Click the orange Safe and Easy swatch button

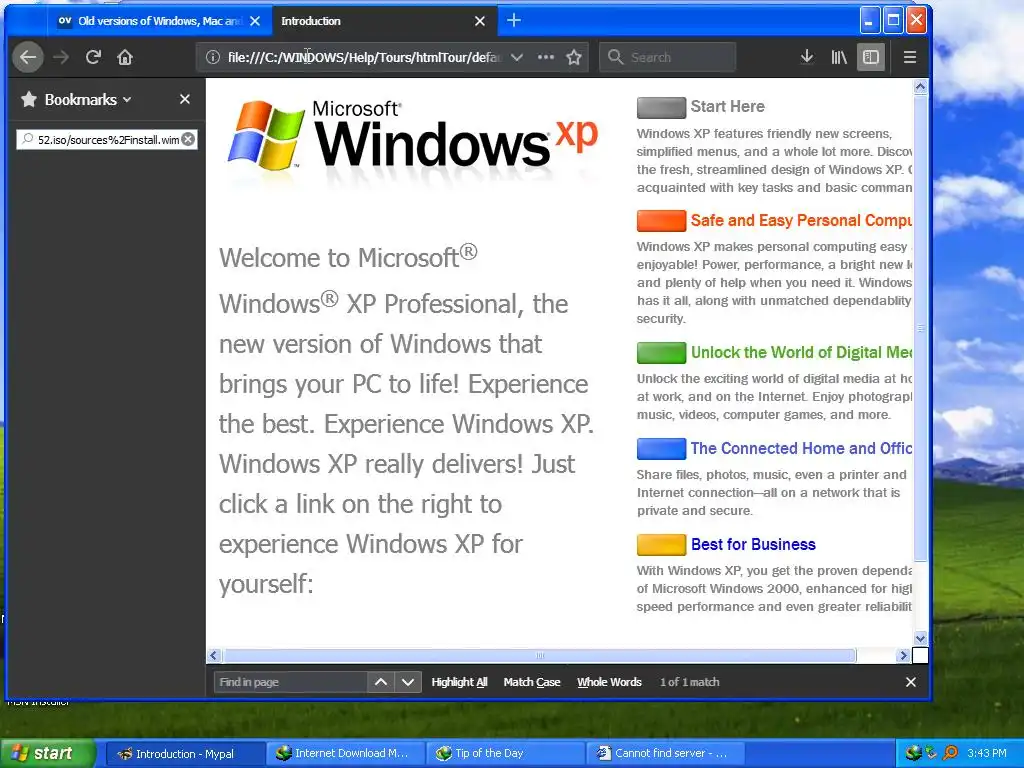[661, 221]
